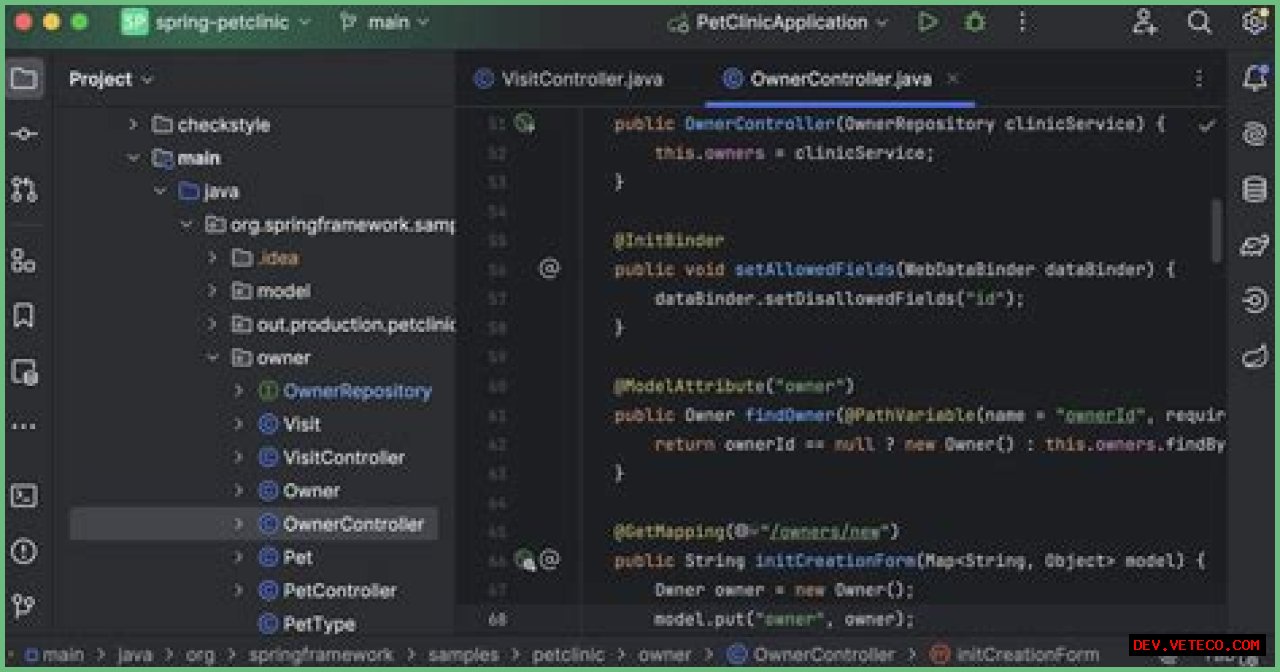Expand the out.production.petclinic folder
Image resolution: width=1280 pixels, height=672 pixels.
tap(212, 325)
